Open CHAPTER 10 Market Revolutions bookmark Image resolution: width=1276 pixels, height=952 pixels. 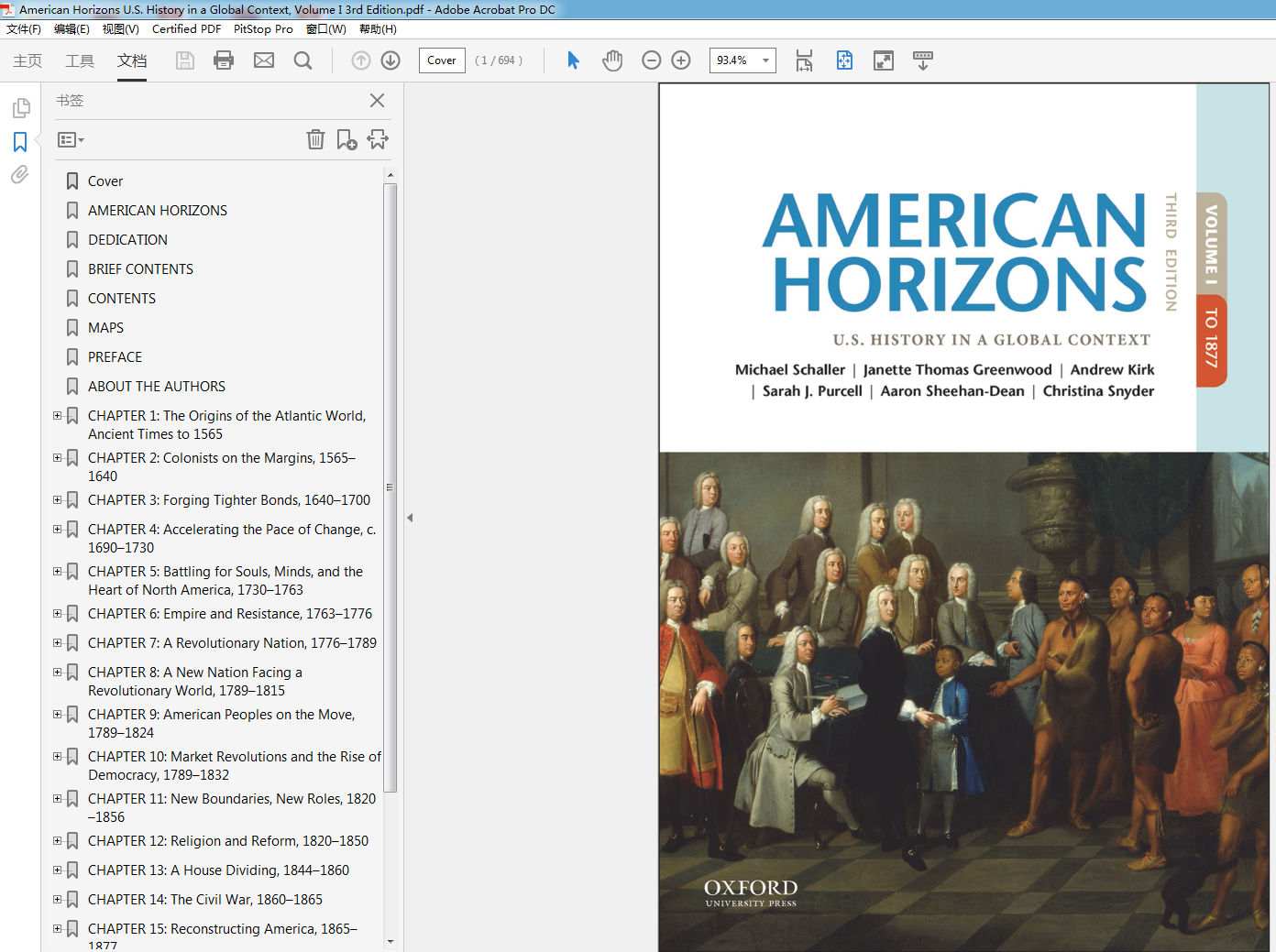(234, 766)
